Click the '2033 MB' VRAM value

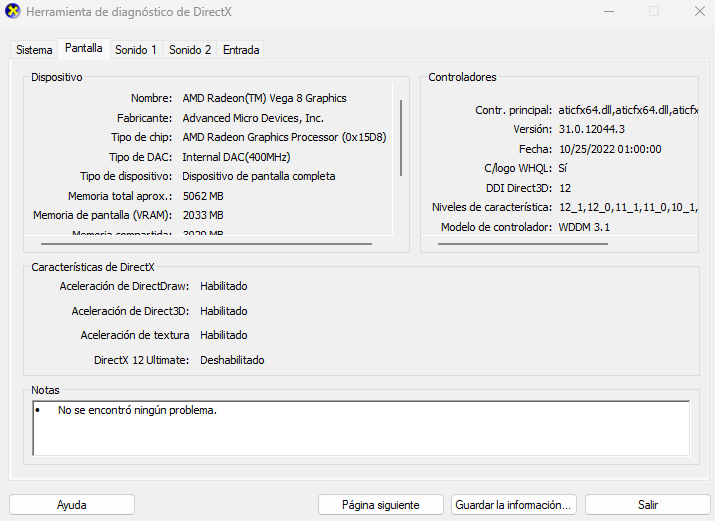[203, 215]
